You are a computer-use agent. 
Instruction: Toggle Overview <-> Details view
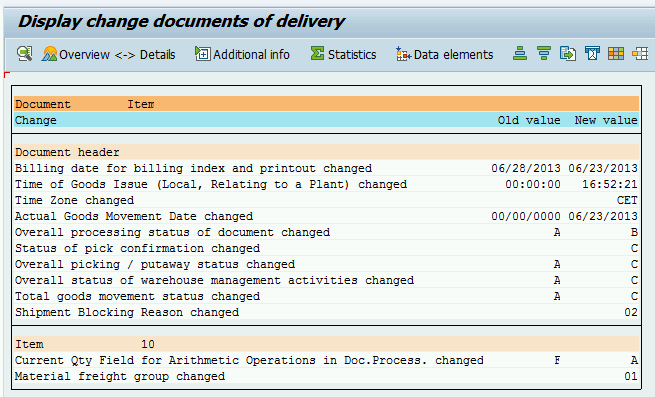click(108, 54)
